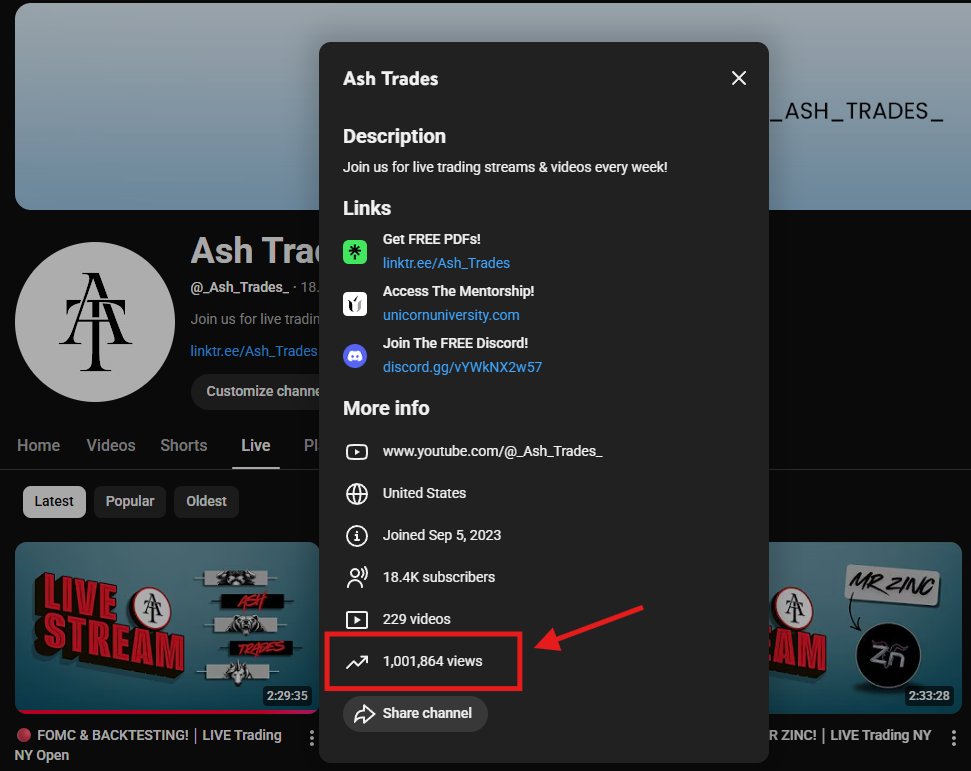The height and width of the screenshot is (771, 971).
Task: Click the Join The FREE Discord! link title
Action: pos(455,343)
